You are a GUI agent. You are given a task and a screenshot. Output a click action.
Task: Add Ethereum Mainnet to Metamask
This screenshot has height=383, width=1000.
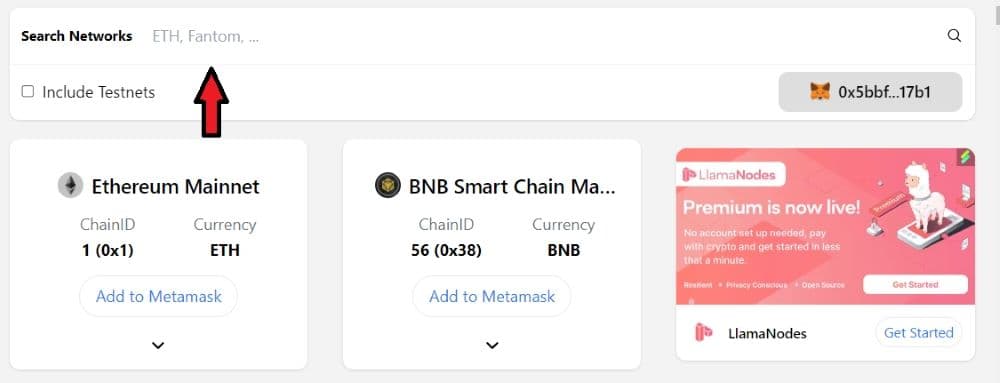tap(159, 296)
